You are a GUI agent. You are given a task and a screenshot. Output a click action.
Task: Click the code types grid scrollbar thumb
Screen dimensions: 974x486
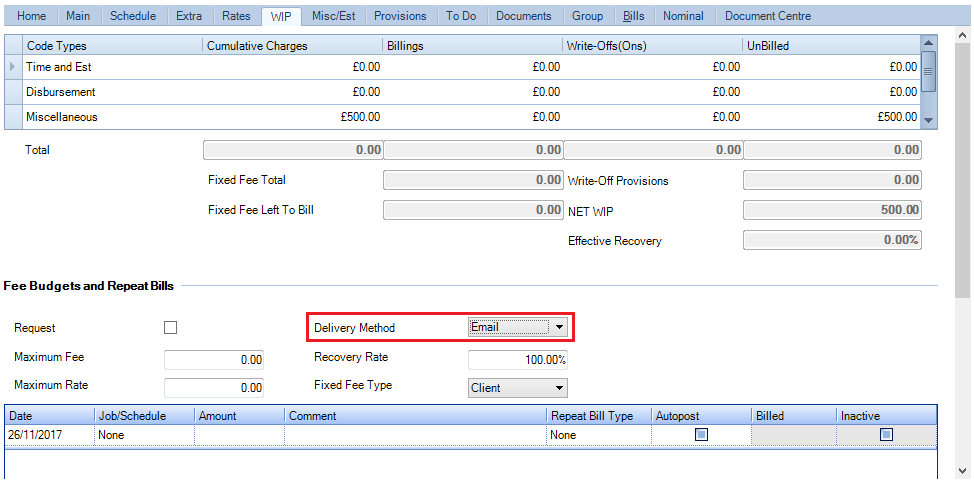pyautogui.click(x=929, y=71)
